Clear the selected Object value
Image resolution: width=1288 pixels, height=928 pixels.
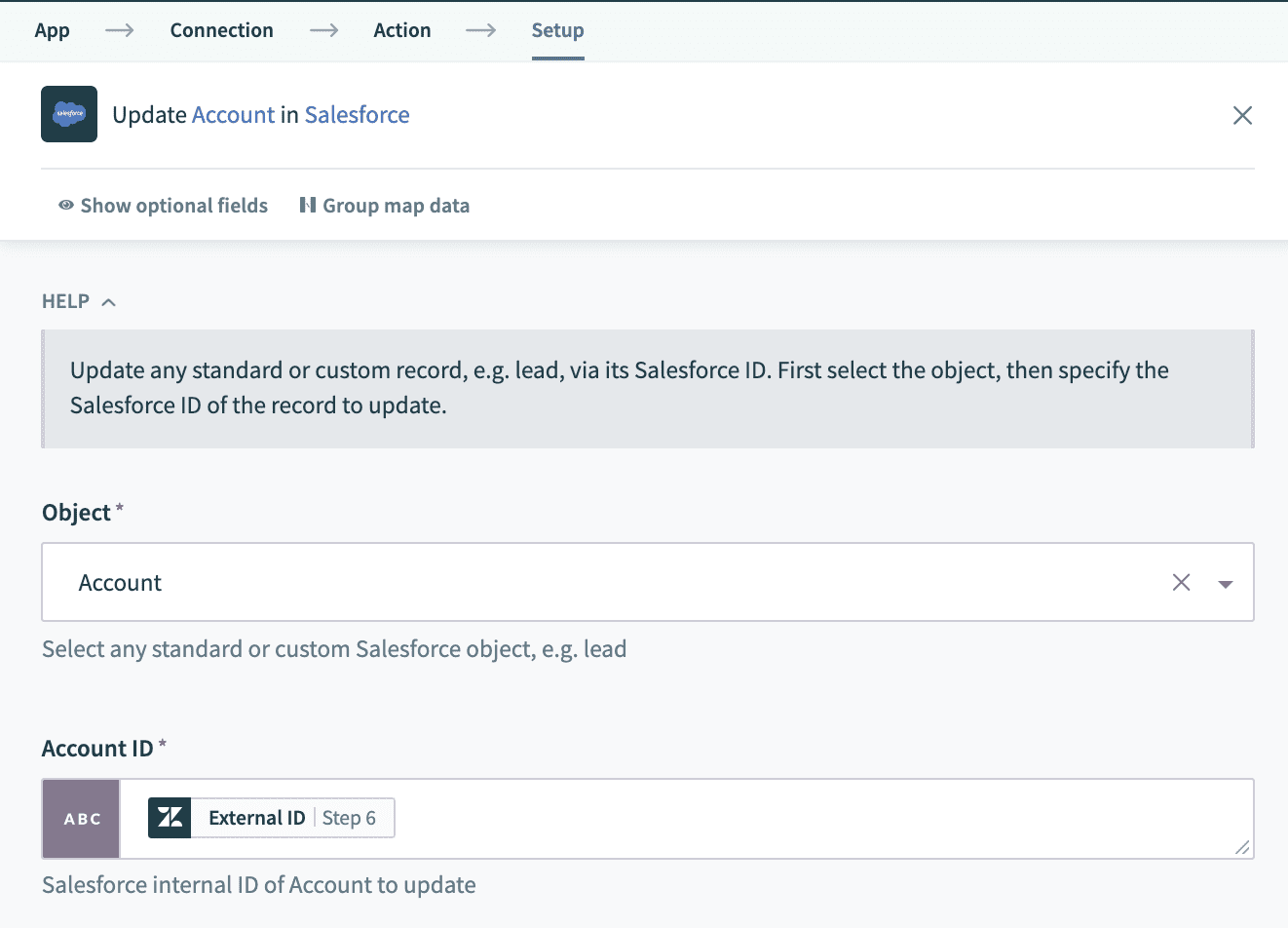coord(1181,583)
